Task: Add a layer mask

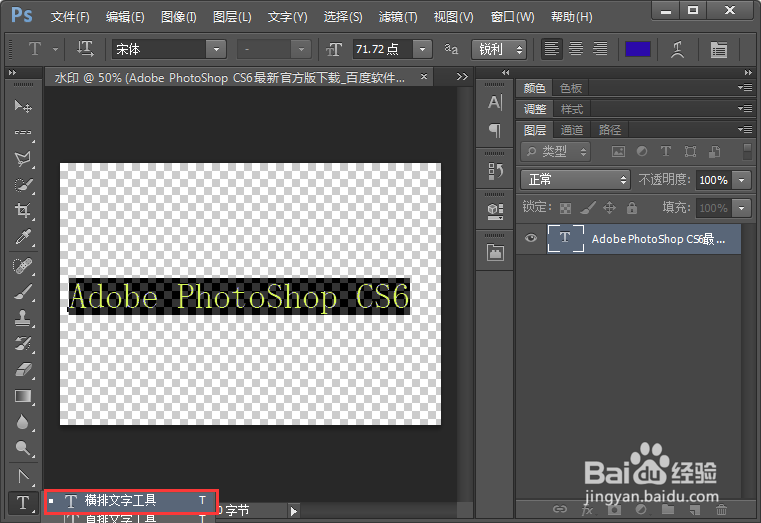Action: tap(614, 509)
